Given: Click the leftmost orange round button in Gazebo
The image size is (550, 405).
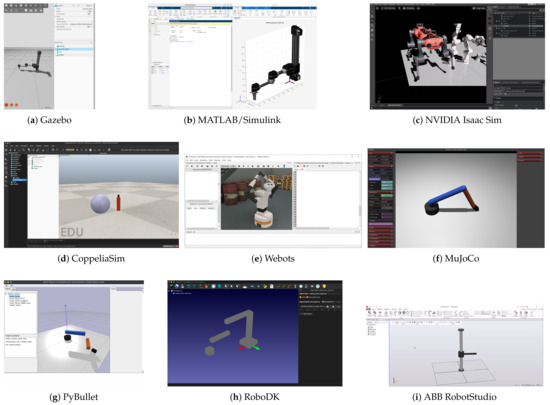Looking at the screenshot, I should coord(6,104).
